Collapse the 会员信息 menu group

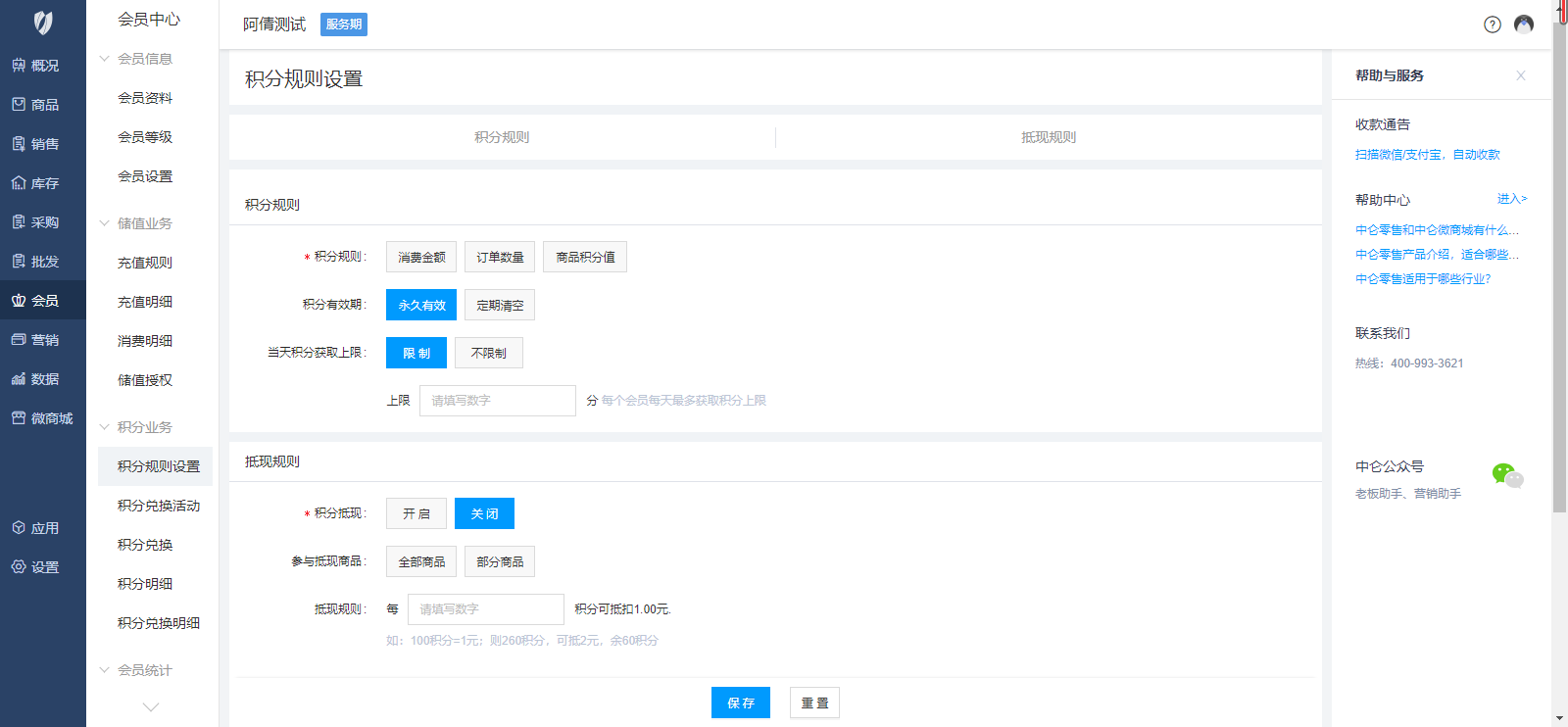105,59
